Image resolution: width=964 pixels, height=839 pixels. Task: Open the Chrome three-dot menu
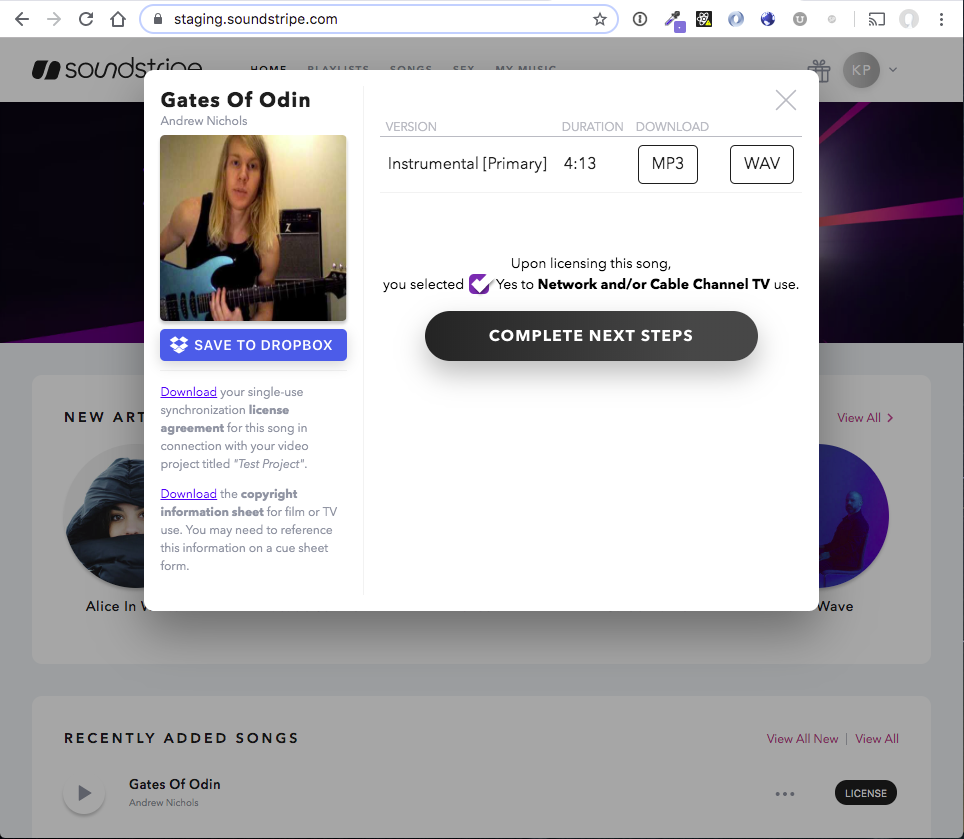coord(942,19)
